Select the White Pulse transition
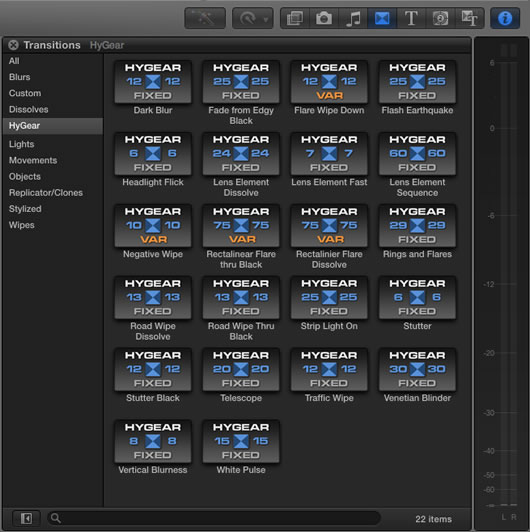This screenshot has height=532, width=530. (241, 441)
